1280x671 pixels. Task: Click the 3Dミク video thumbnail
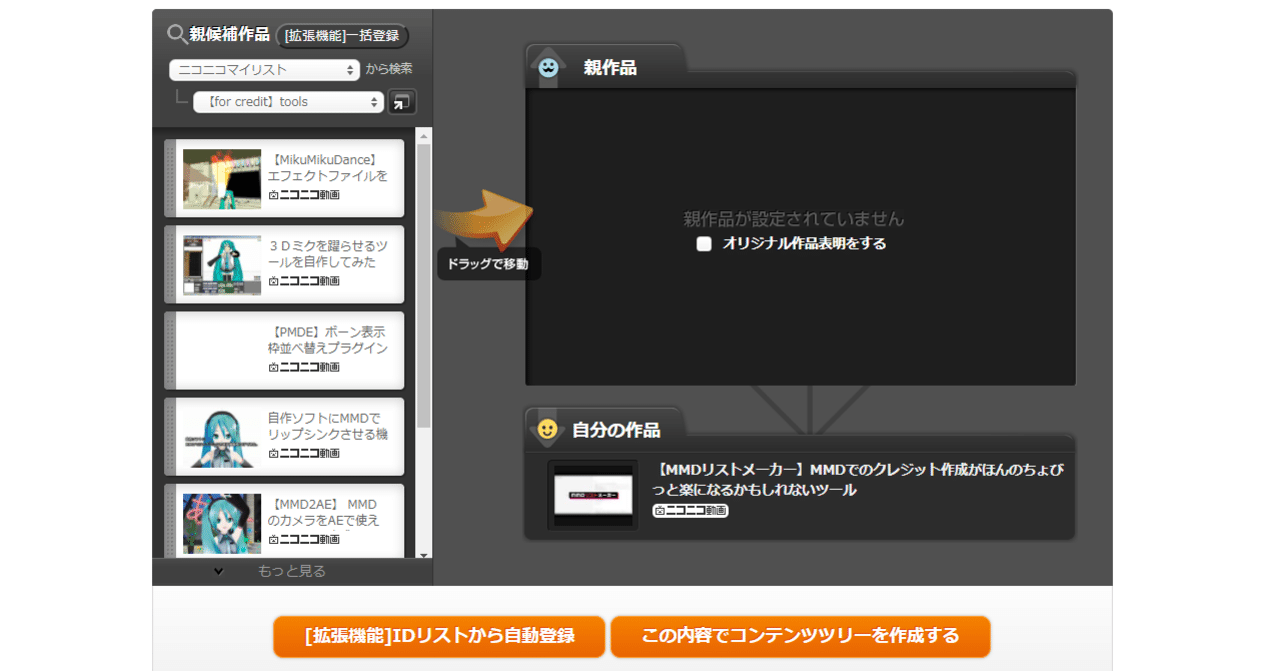221,263
